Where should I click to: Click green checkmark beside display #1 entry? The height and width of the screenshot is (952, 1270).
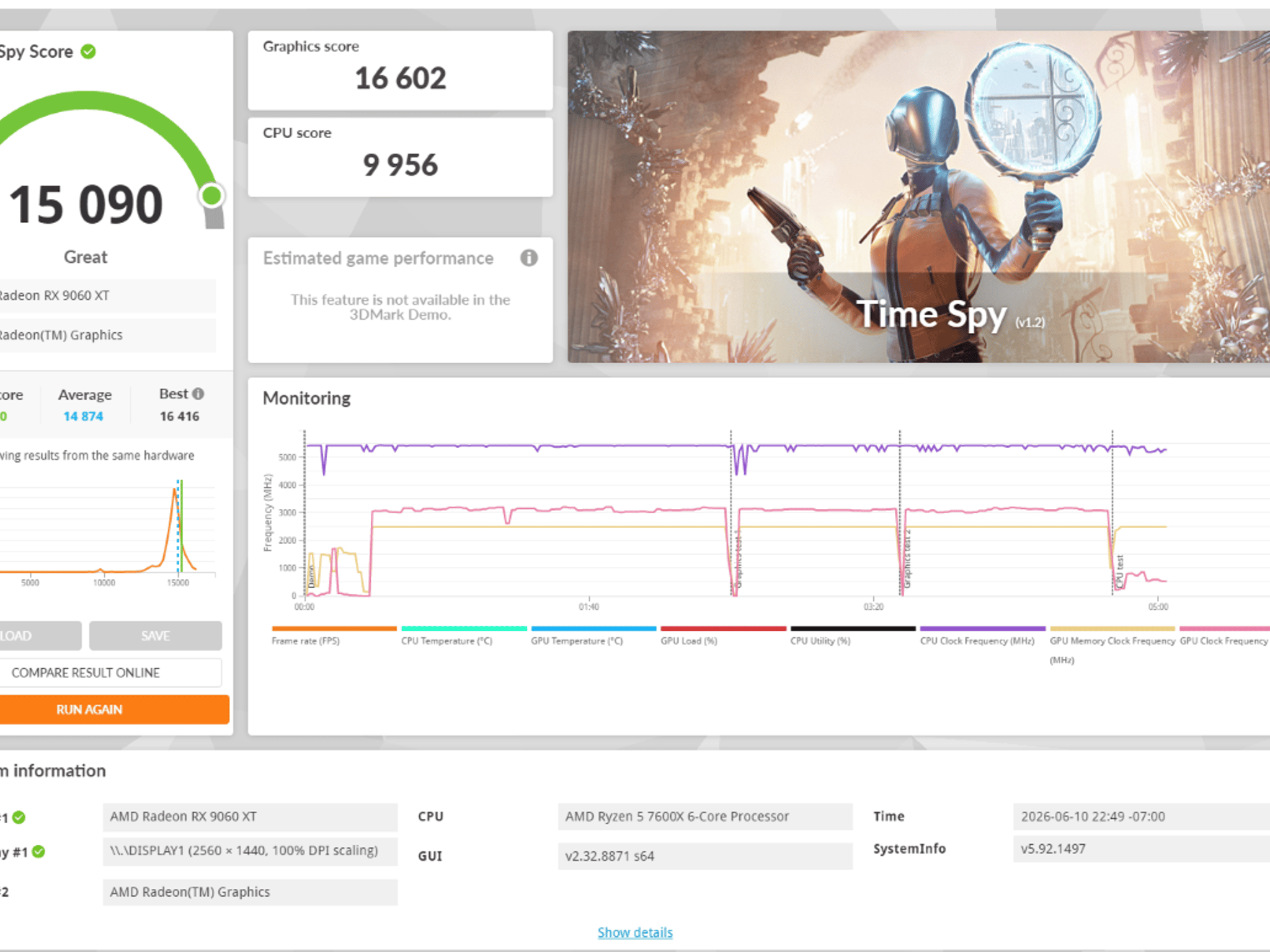38,852
